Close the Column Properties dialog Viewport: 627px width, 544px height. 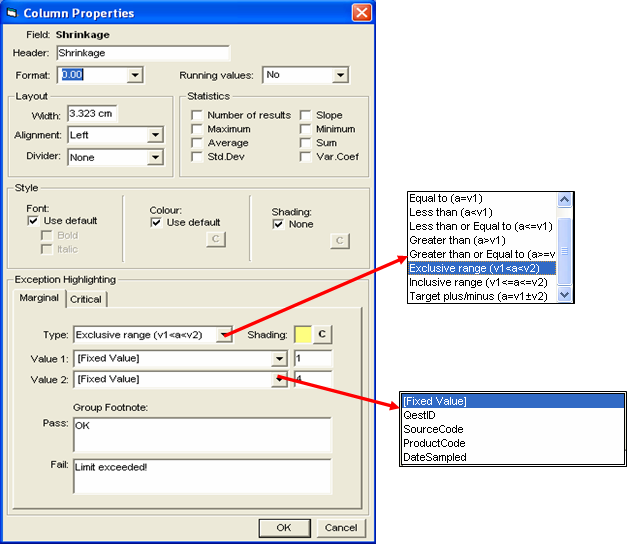tap(361, 13)
